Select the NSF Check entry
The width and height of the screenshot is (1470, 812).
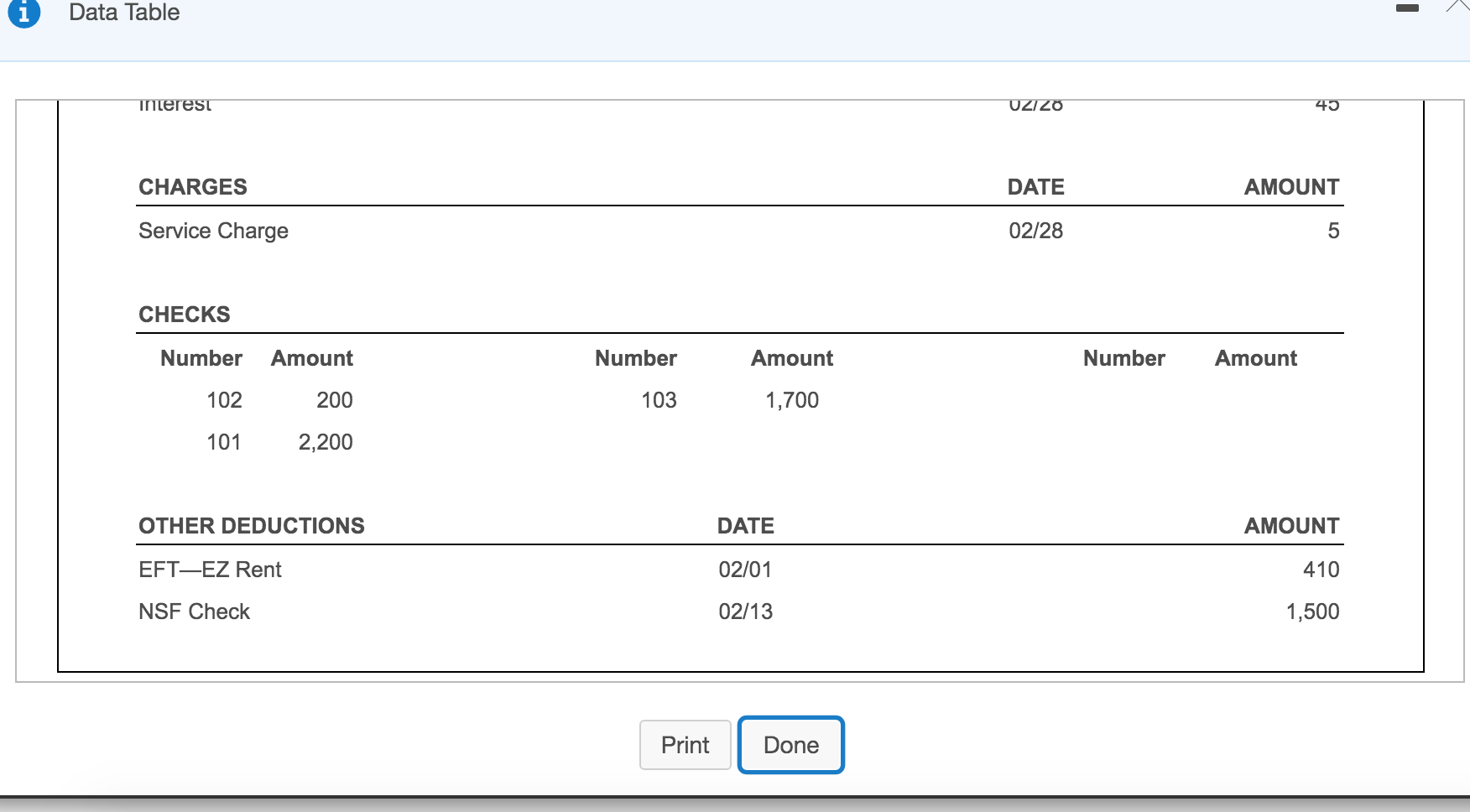coord(194,612)
